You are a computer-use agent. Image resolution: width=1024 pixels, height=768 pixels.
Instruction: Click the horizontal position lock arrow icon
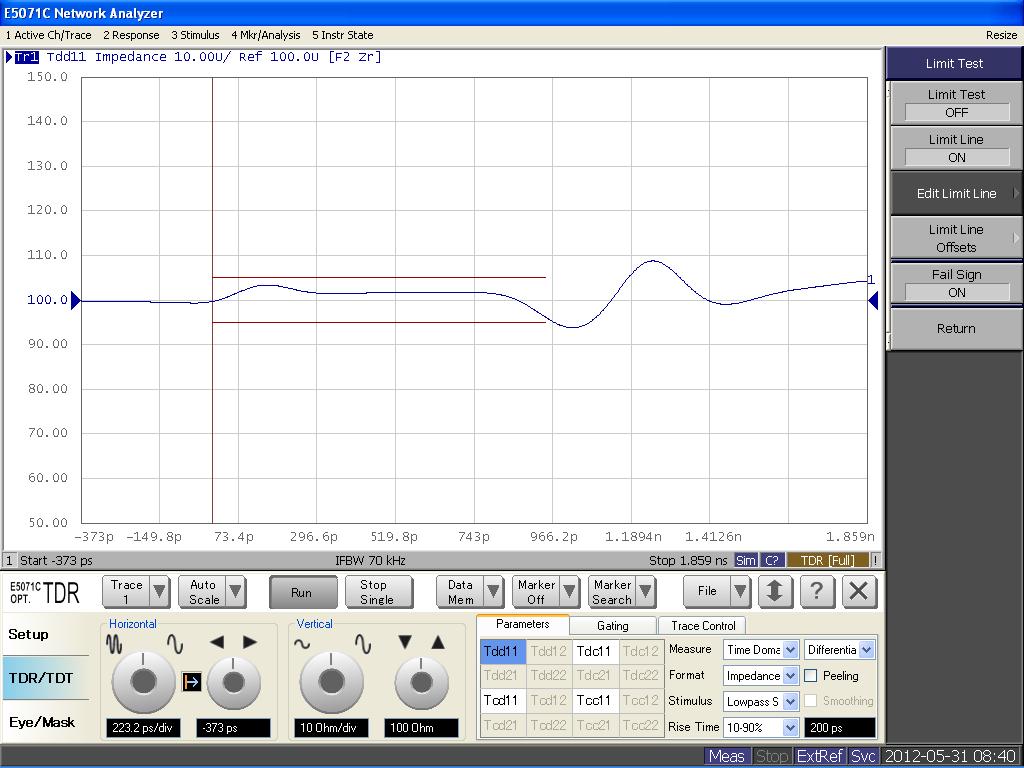pyautogui.click(x=192, y=682)
